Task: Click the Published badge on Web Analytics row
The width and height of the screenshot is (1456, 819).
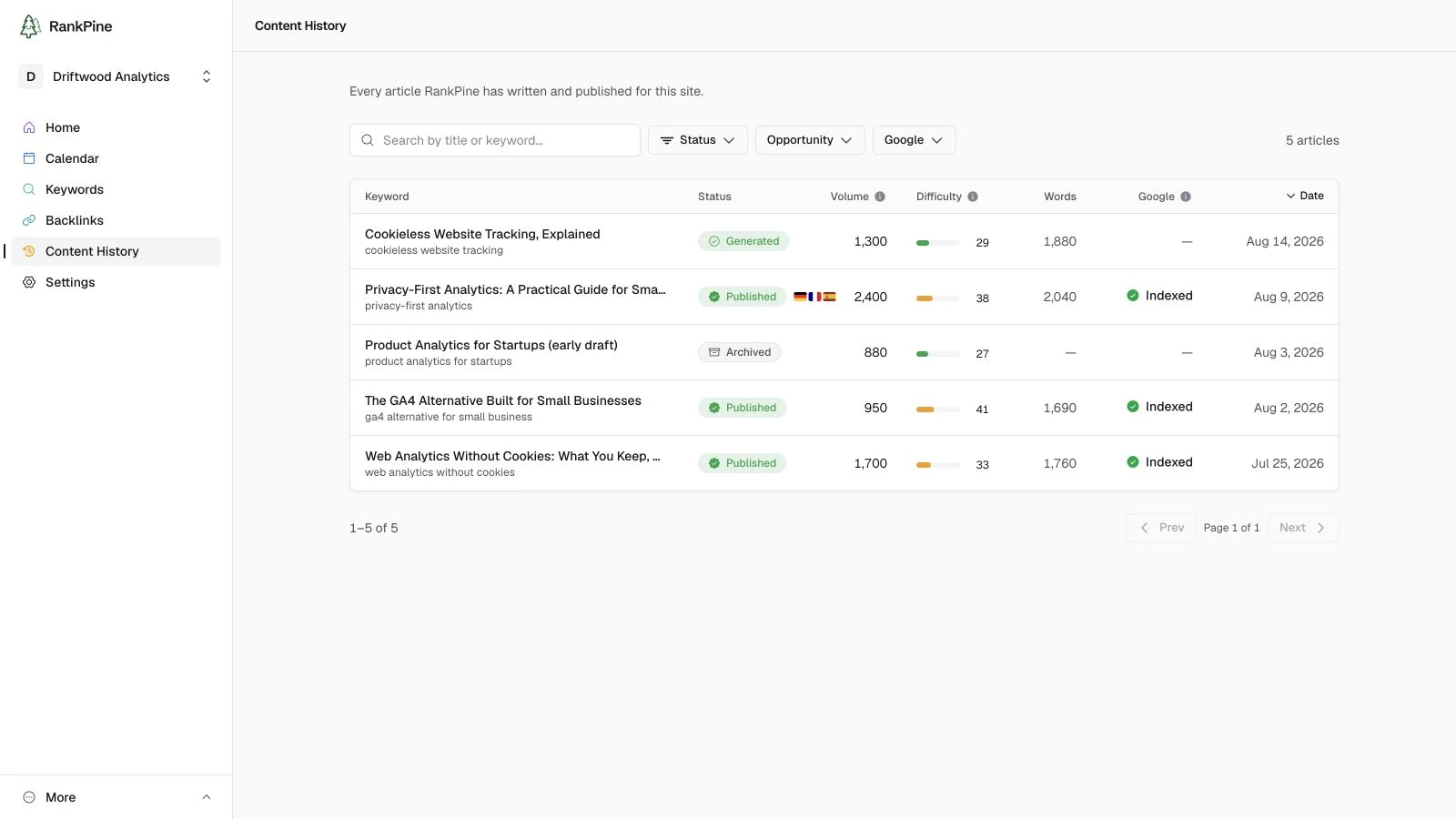Action: coord(743,463)
